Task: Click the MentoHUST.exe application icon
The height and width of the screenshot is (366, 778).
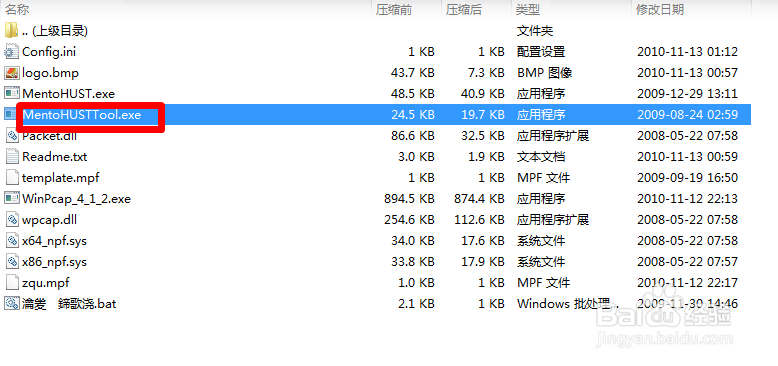Action: [11, 93]
